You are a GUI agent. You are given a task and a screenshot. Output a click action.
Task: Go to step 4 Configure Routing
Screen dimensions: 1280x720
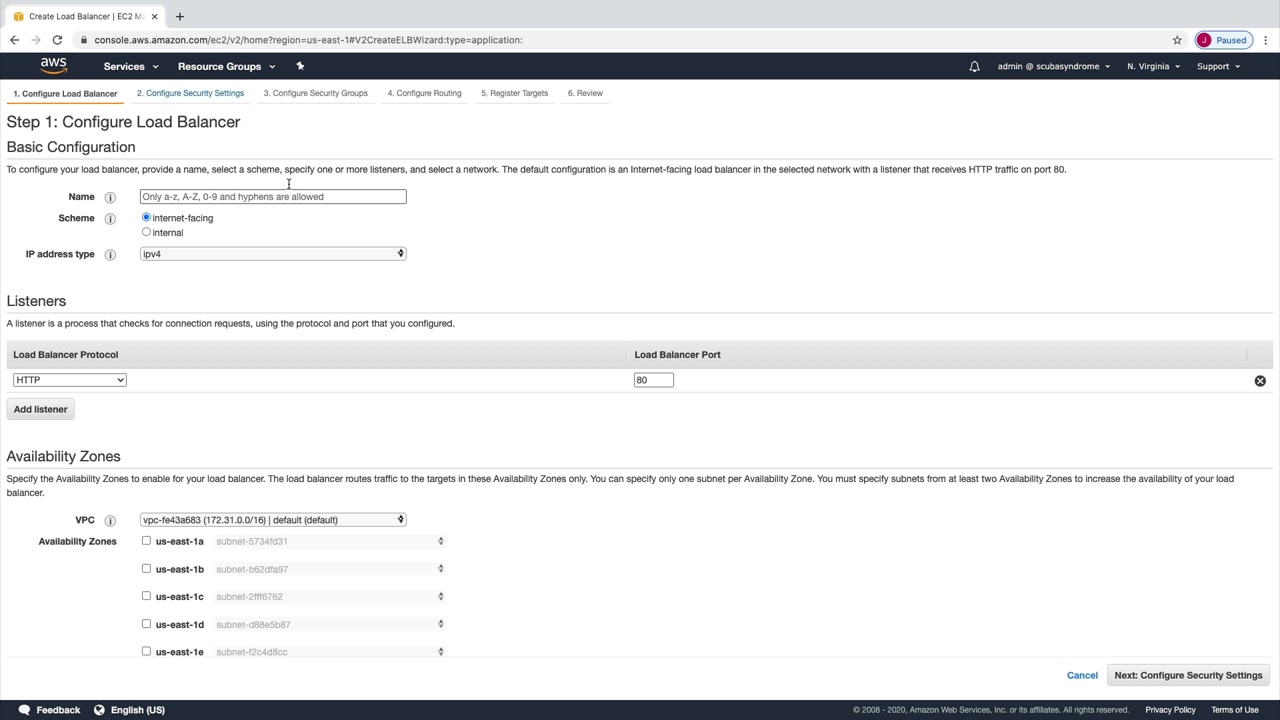(424, 93)
